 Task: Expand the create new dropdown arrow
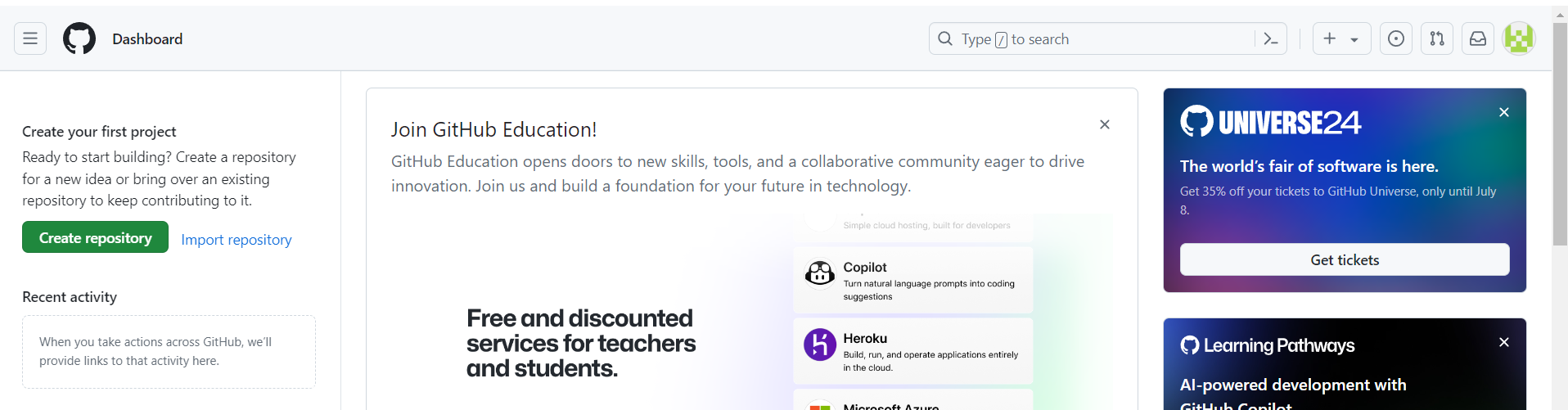[x=1354, y=39]
